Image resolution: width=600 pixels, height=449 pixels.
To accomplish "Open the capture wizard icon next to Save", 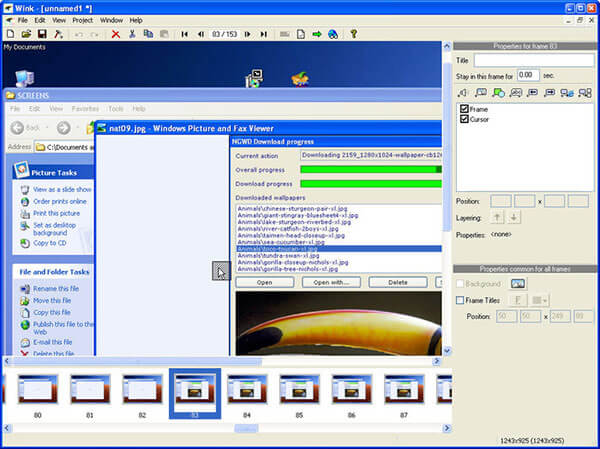I will [x=58, y=34].
